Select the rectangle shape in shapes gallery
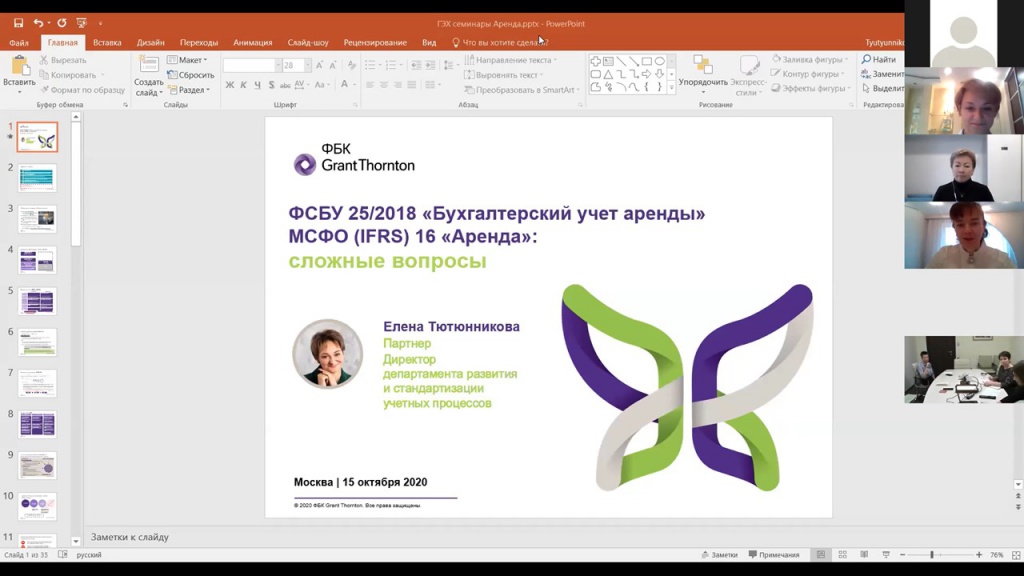This screenshot has height=576, width=1024. [647, 61]
